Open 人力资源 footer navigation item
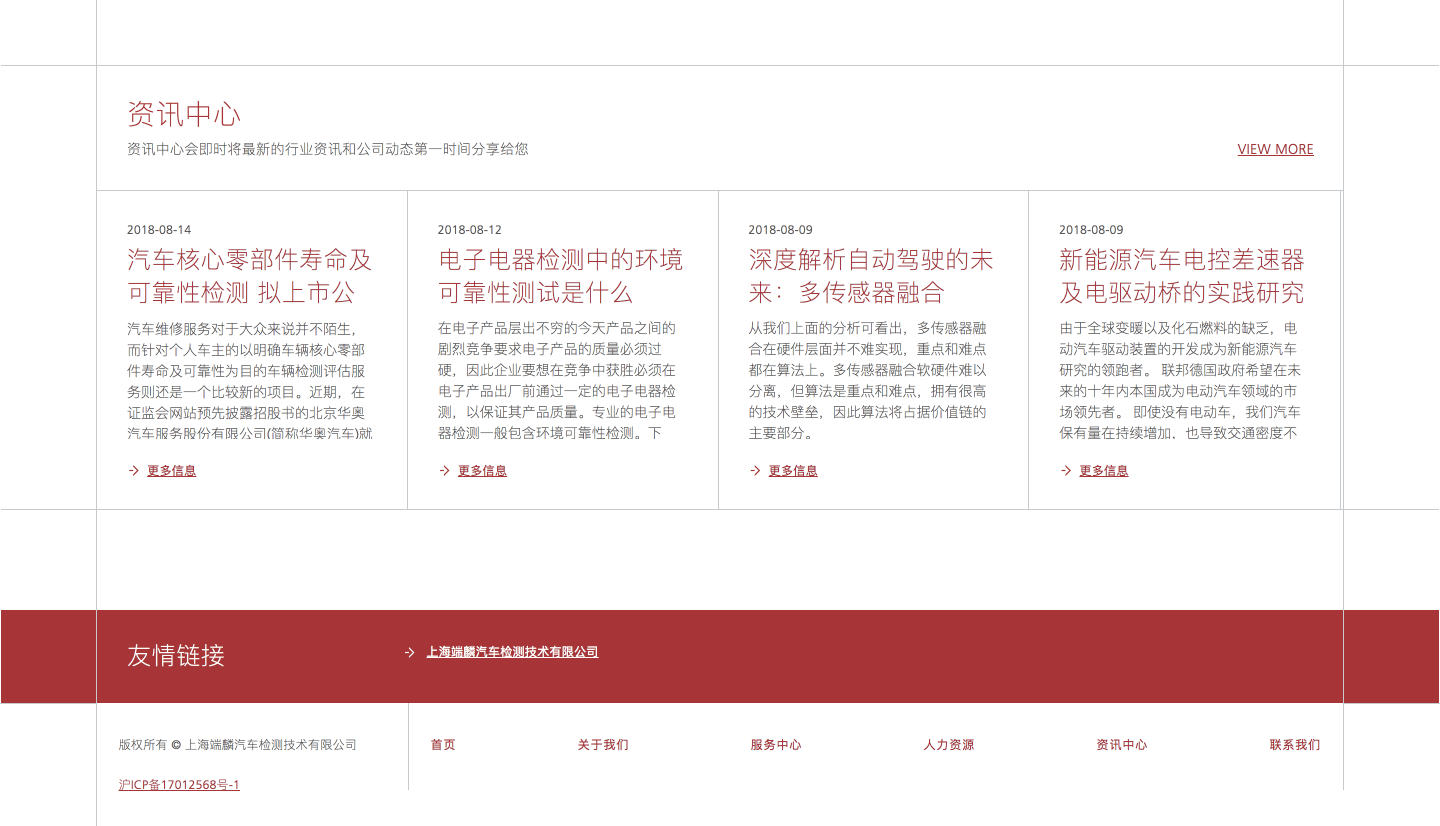This screenshot has height=826, width=1440. [949, 745]
